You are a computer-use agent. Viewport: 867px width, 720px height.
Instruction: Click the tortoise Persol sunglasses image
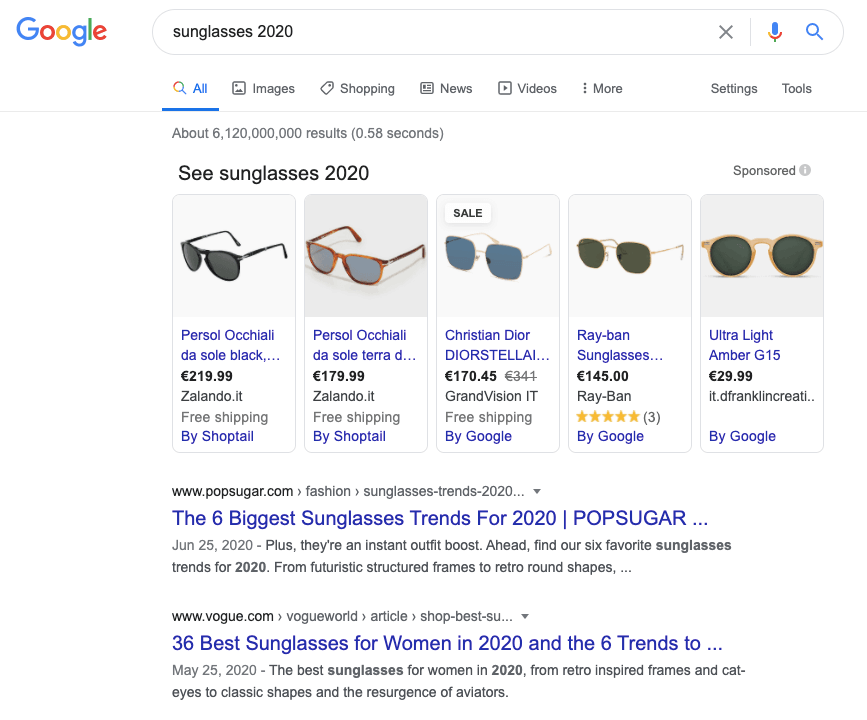pyautogui.click(x=366, y=255)
